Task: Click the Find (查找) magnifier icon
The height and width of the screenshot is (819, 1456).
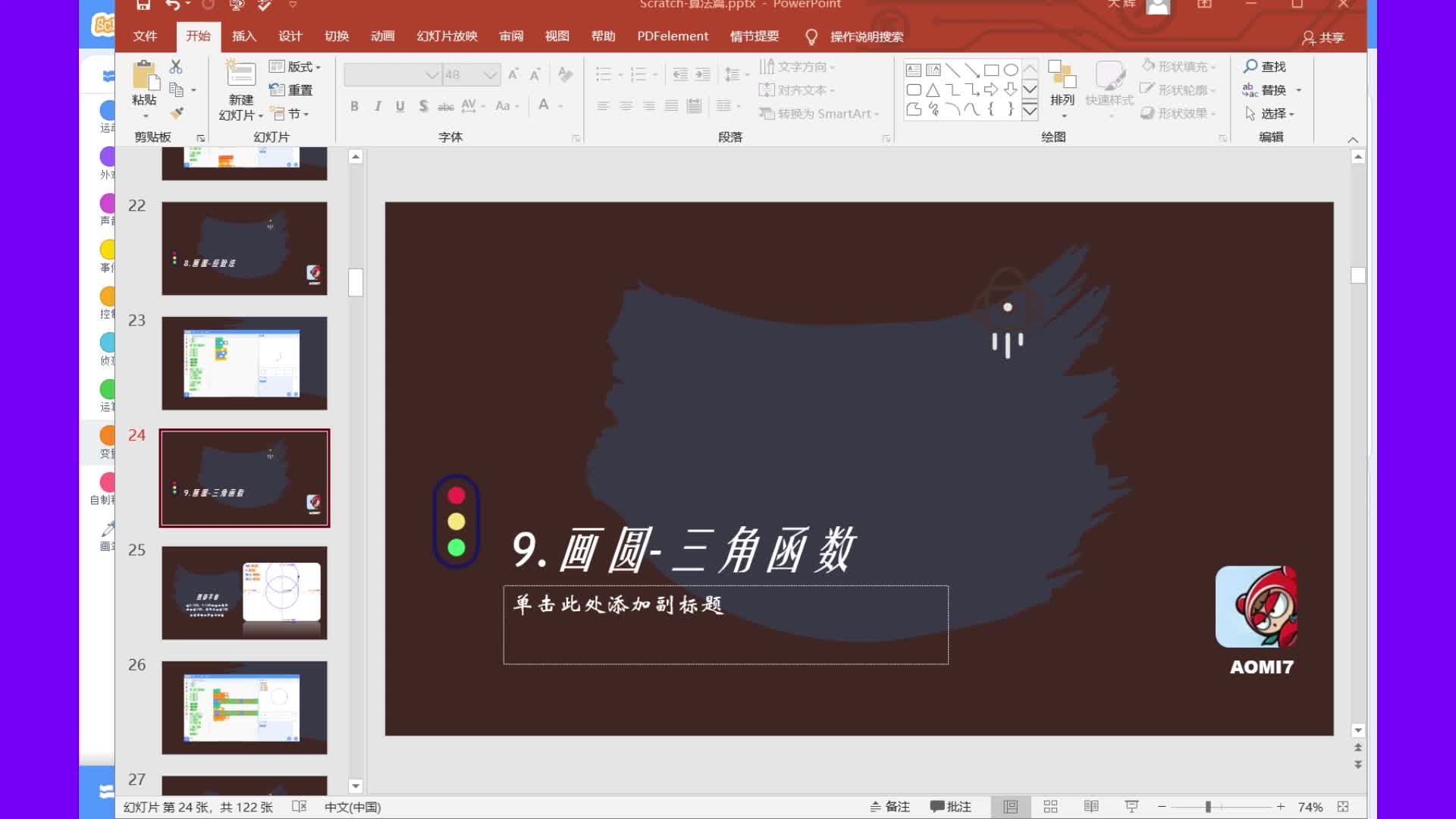Action: (x=1250, y=67)
